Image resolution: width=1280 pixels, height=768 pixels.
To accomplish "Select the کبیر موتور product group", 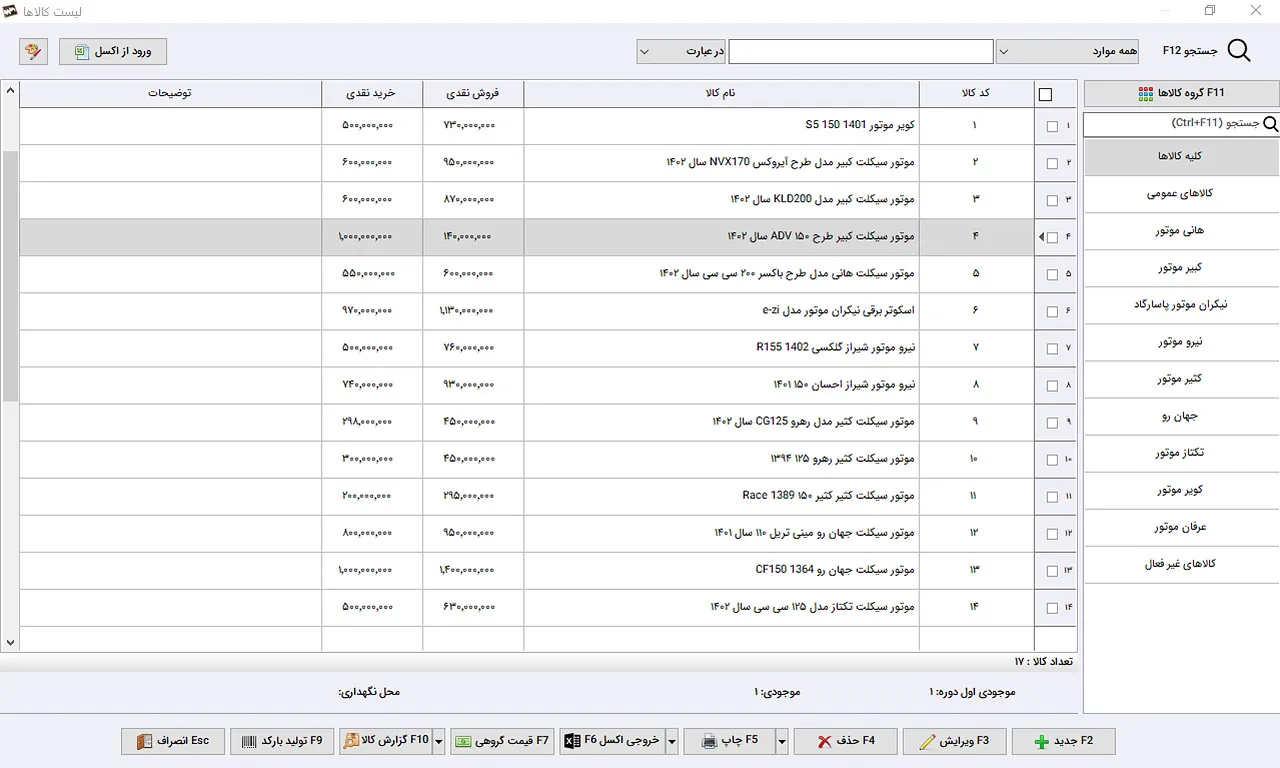I will click(1181, 268).
